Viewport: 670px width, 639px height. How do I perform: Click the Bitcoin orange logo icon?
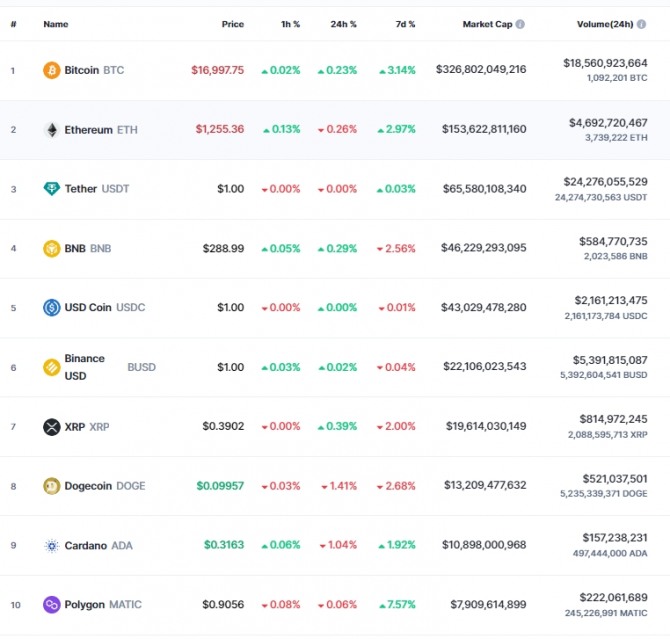coord(52,70)
